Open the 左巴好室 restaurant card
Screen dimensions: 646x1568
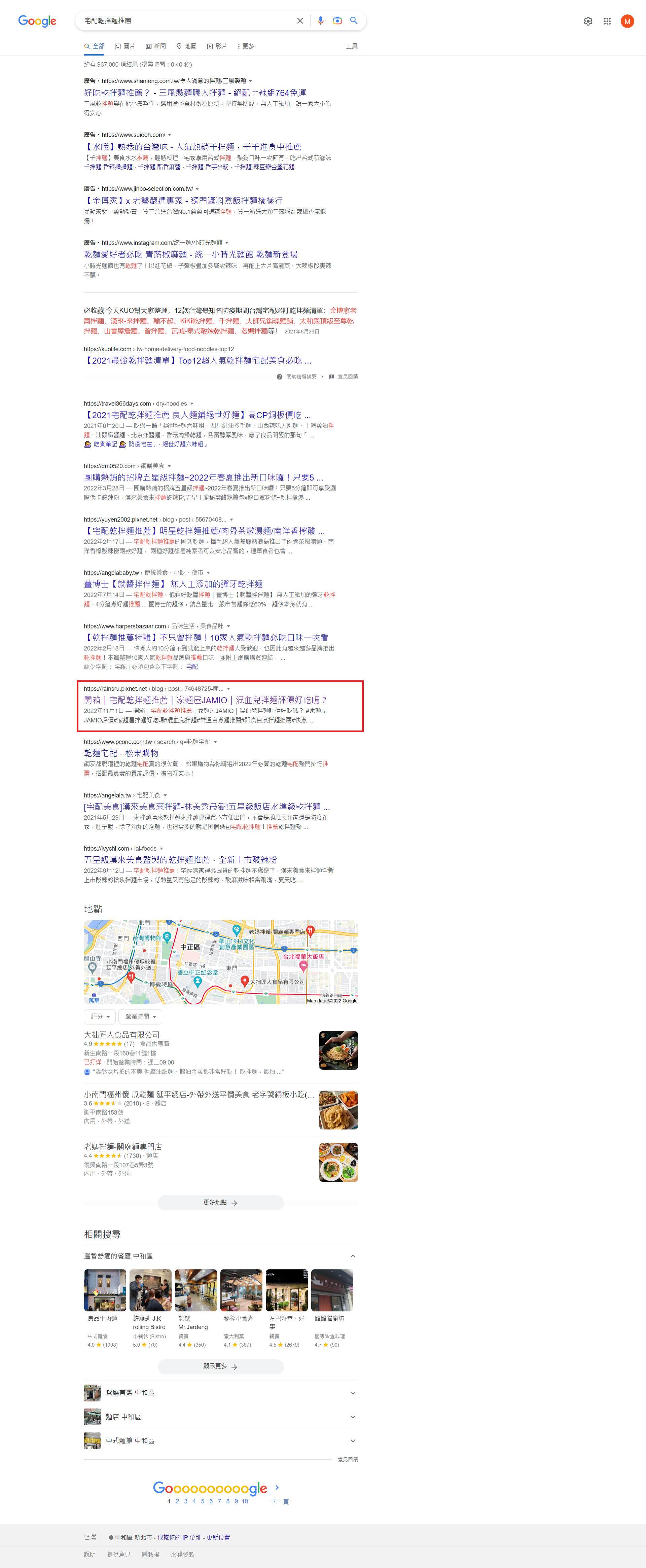tap(287, 1308)
